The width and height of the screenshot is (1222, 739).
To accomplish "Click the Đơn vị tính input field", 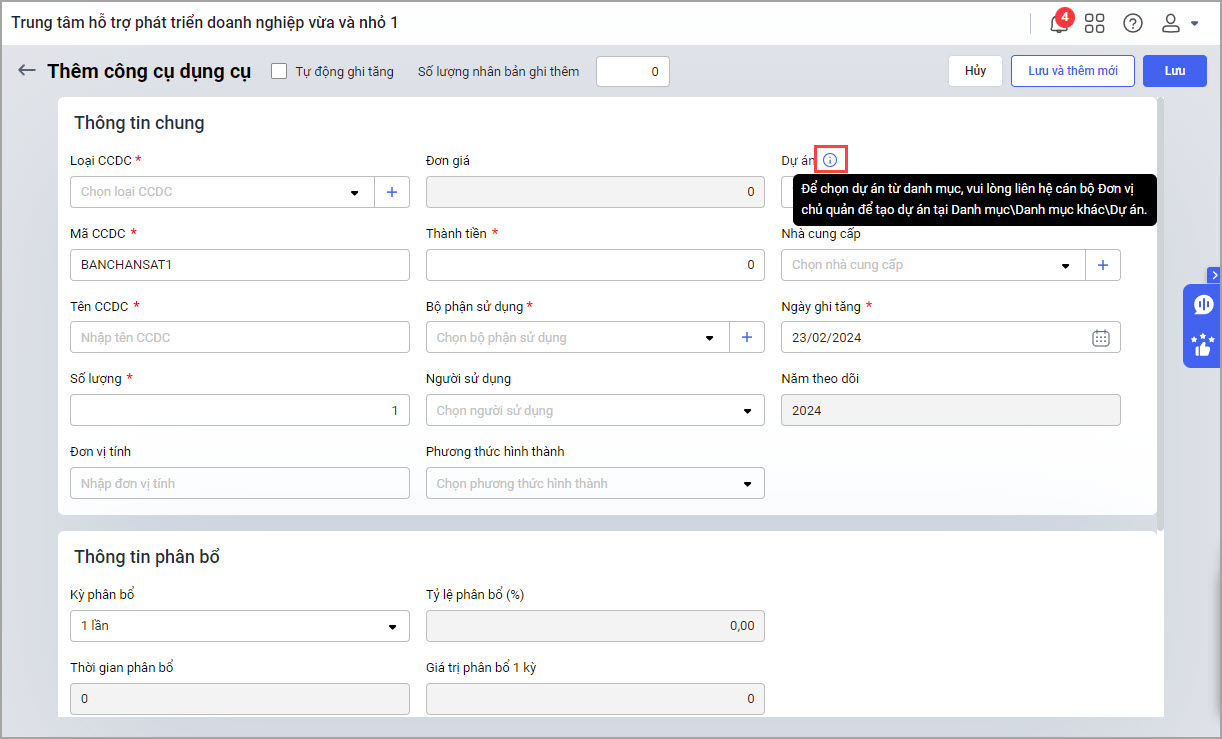I will 240,483.
